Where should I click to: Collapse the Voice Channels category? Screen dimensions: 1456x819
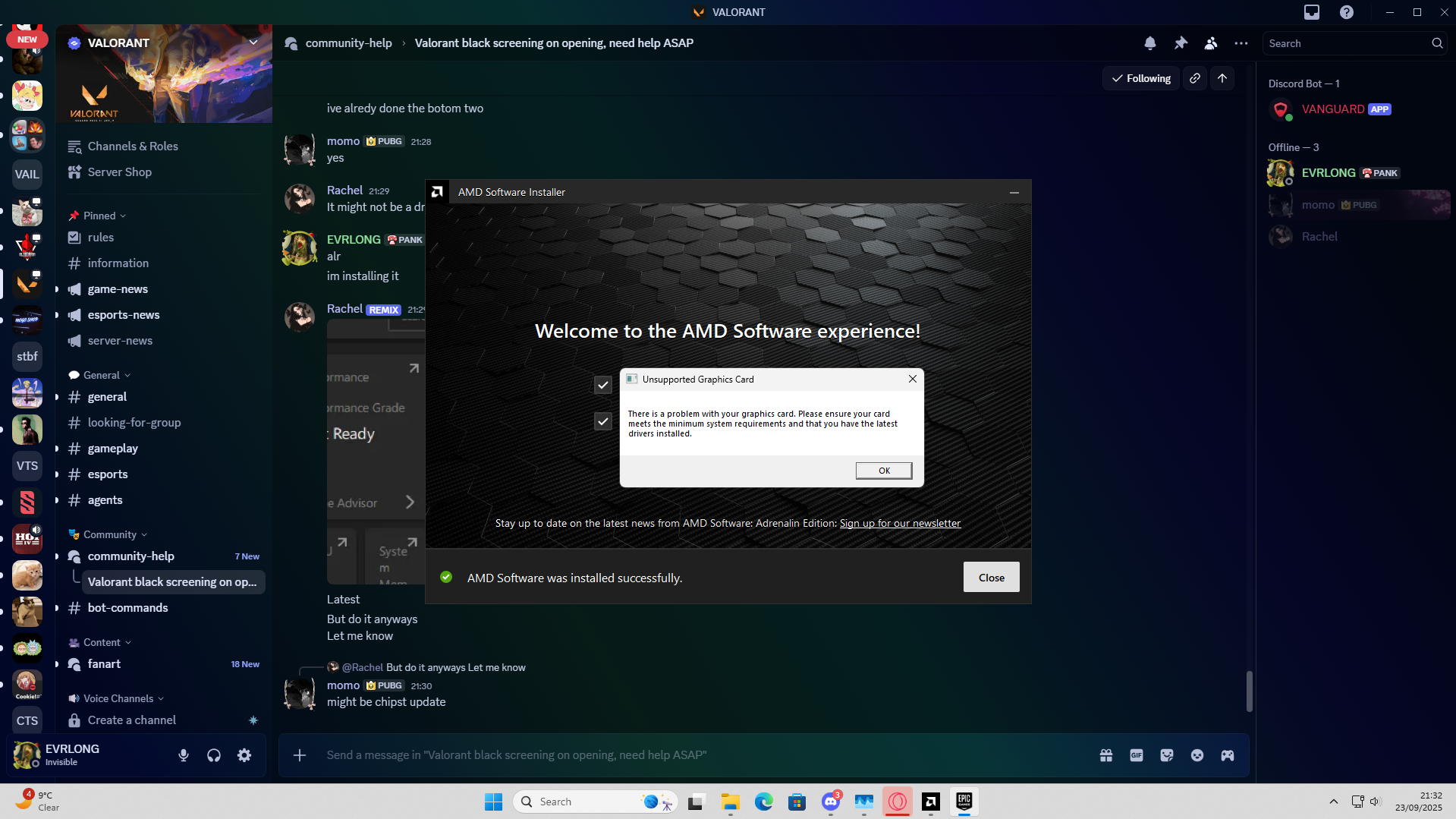[117, 698]
